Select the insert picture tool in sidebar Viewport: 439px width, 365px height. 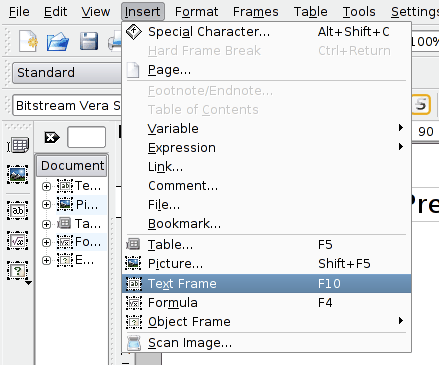tap(17, 174)
